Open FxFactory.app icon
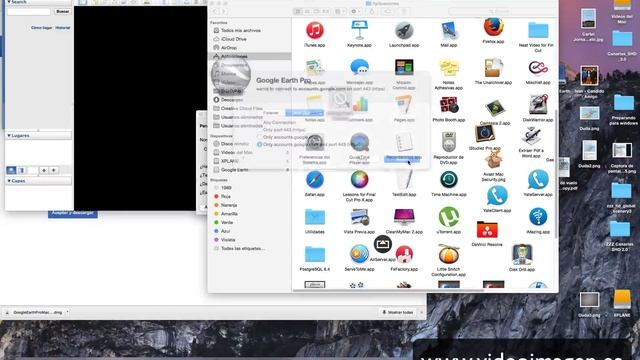640x360 pixels. (x=404, y=255)
